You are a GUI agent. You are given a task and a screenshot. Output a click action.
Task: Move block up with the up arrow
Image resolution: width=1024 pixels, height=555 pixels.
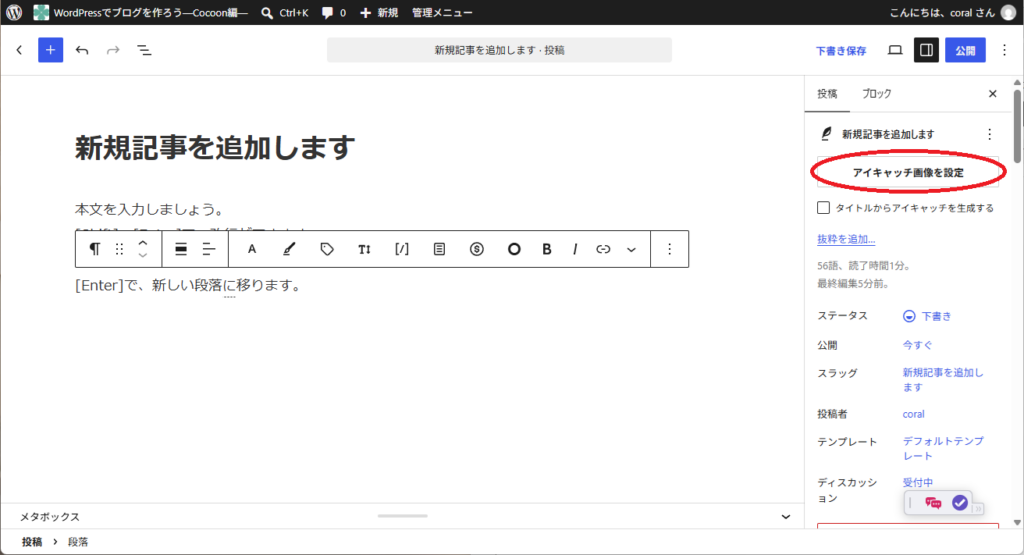point(143,243)
